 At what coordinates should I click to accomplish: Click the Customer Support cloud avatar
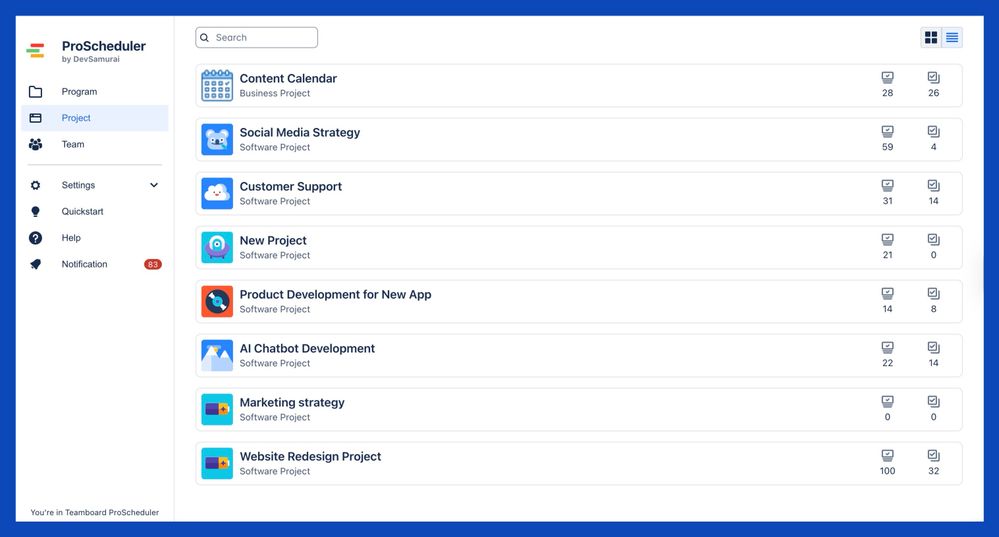tap(217, 194)
